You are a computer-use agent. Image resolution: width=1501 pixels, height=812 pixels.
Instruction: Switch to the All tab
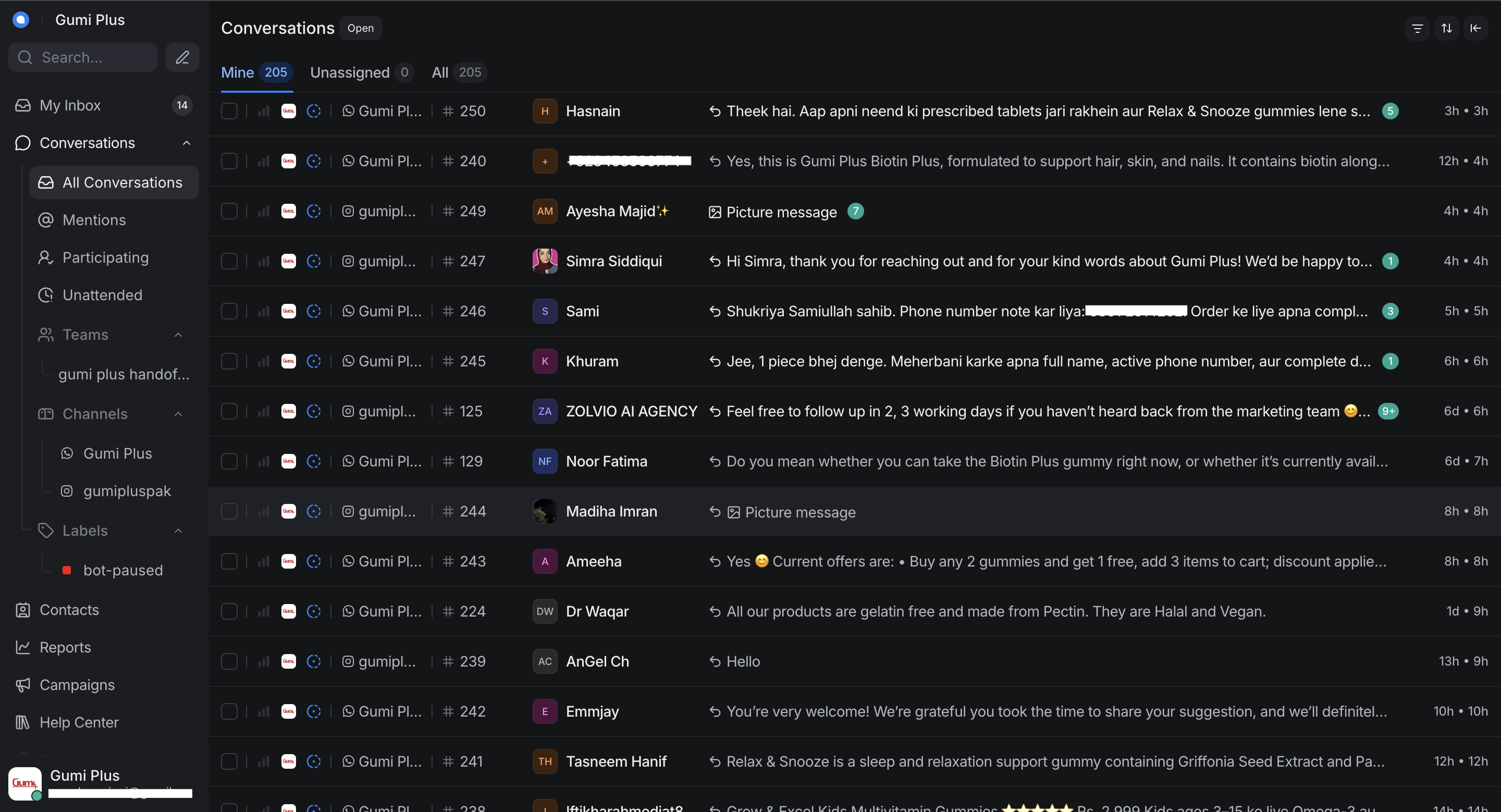point(459,72)
